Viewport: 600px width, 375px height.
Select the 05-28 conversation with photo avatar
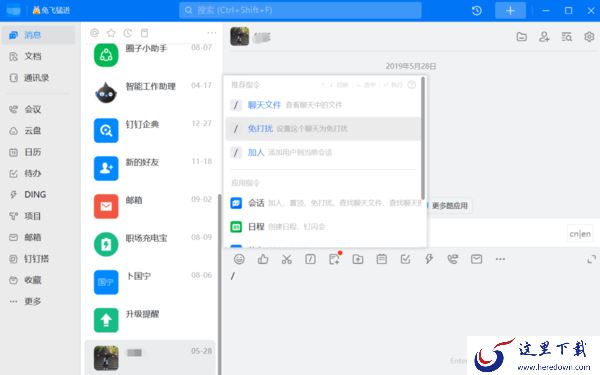[150, 357]
